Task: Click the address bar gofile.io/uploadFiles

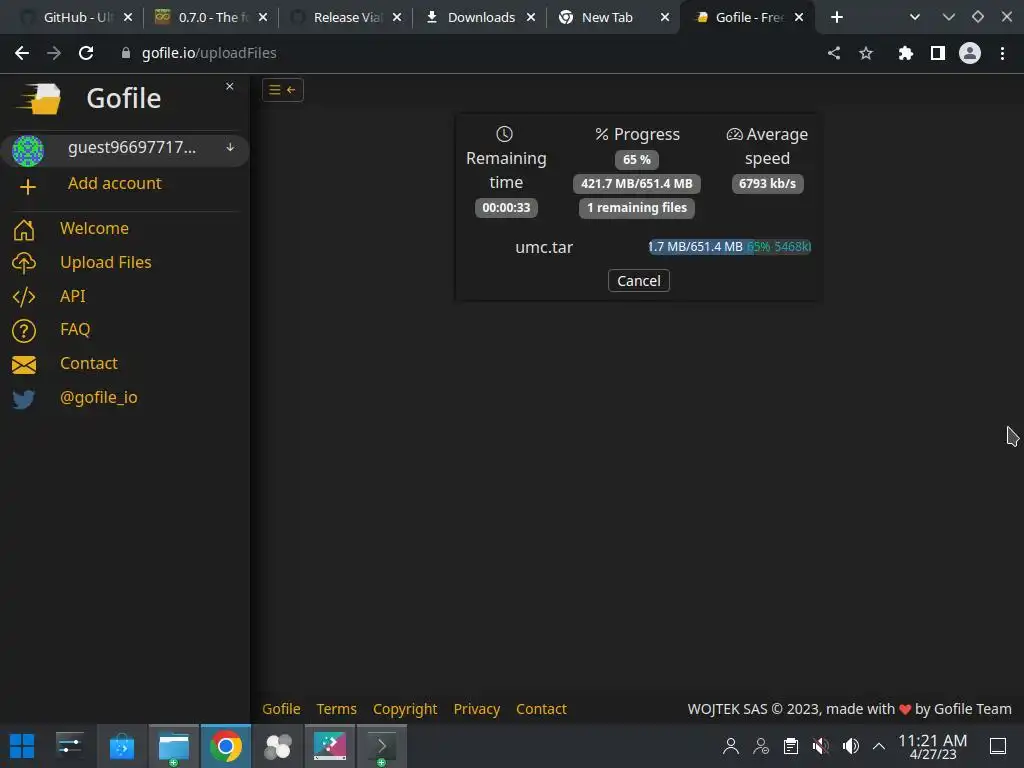Action: pos(209,53)
